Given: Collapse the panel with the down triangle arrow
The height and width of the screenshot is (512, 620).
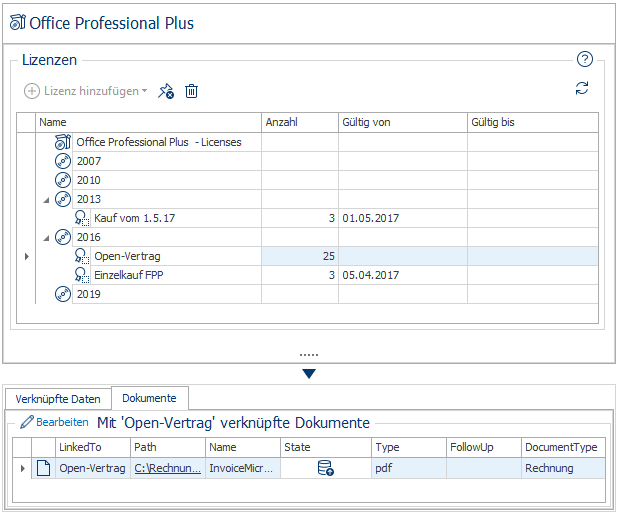Looking at the screenshot, I should pyautogui.click(x=309, y=374).
